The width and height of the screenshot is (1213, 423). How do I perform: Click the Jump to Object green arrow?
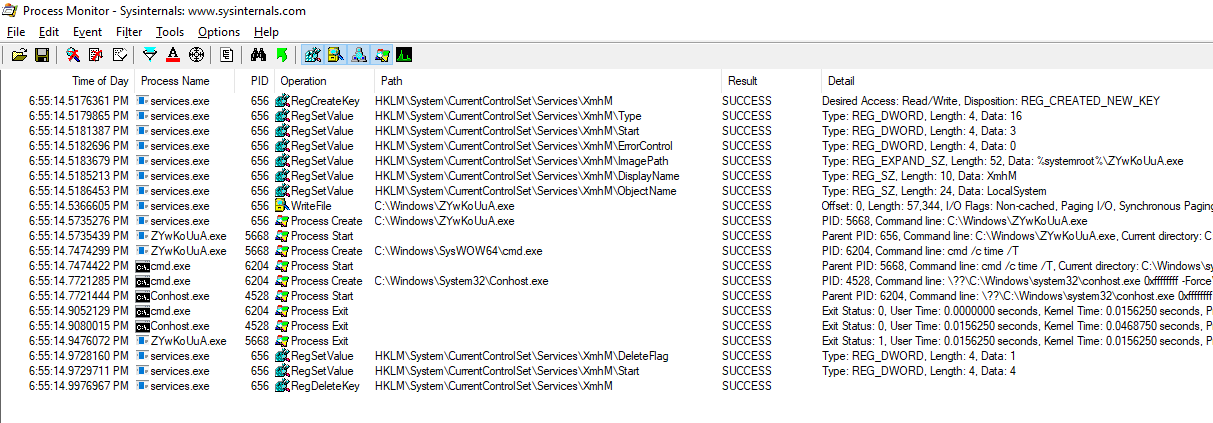pyautogui.click(x=281, y=54)
